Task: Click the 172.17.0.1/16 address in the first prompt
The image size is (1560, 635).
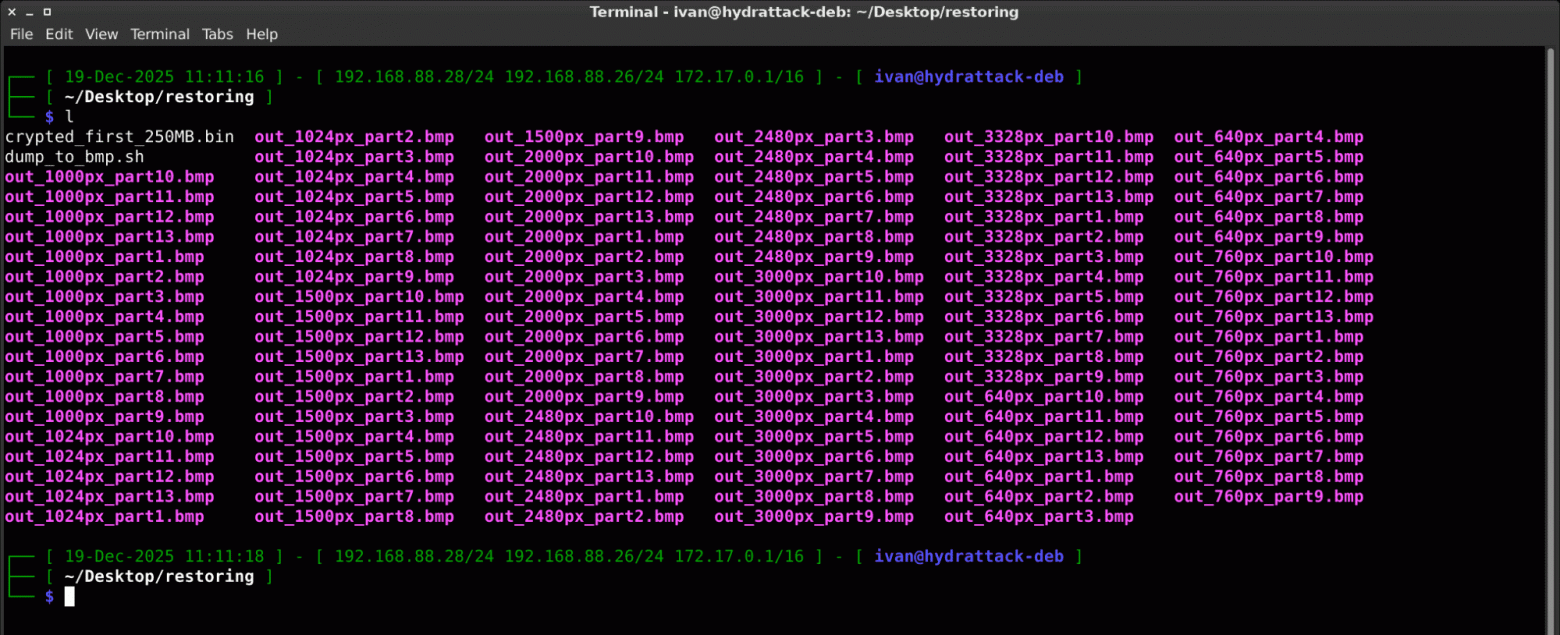Action: tap(739, 77)
